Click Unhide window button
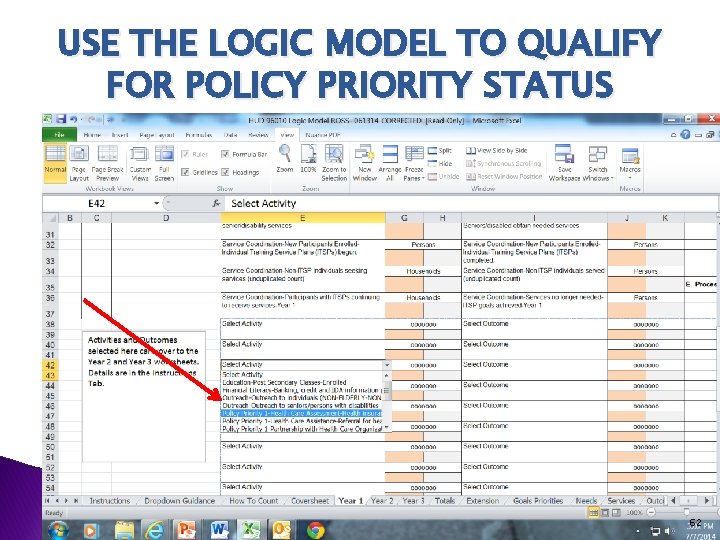 click(x=444, y=176)
